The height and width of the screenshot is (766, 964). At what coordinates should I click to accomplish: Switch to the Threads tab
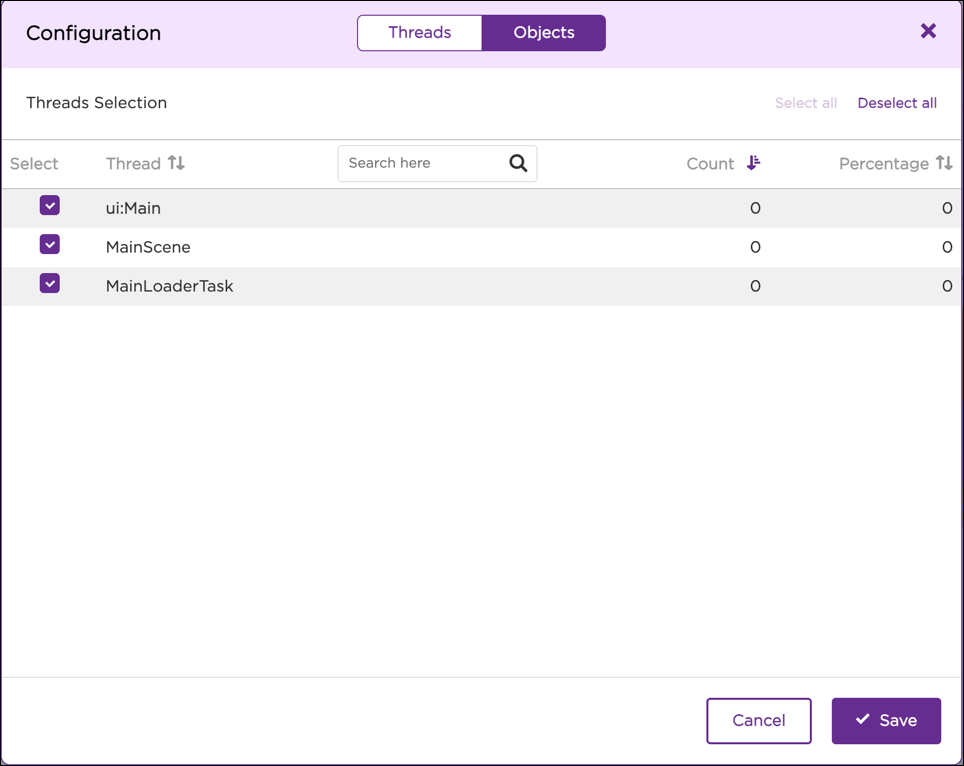[x=419, y=32]
